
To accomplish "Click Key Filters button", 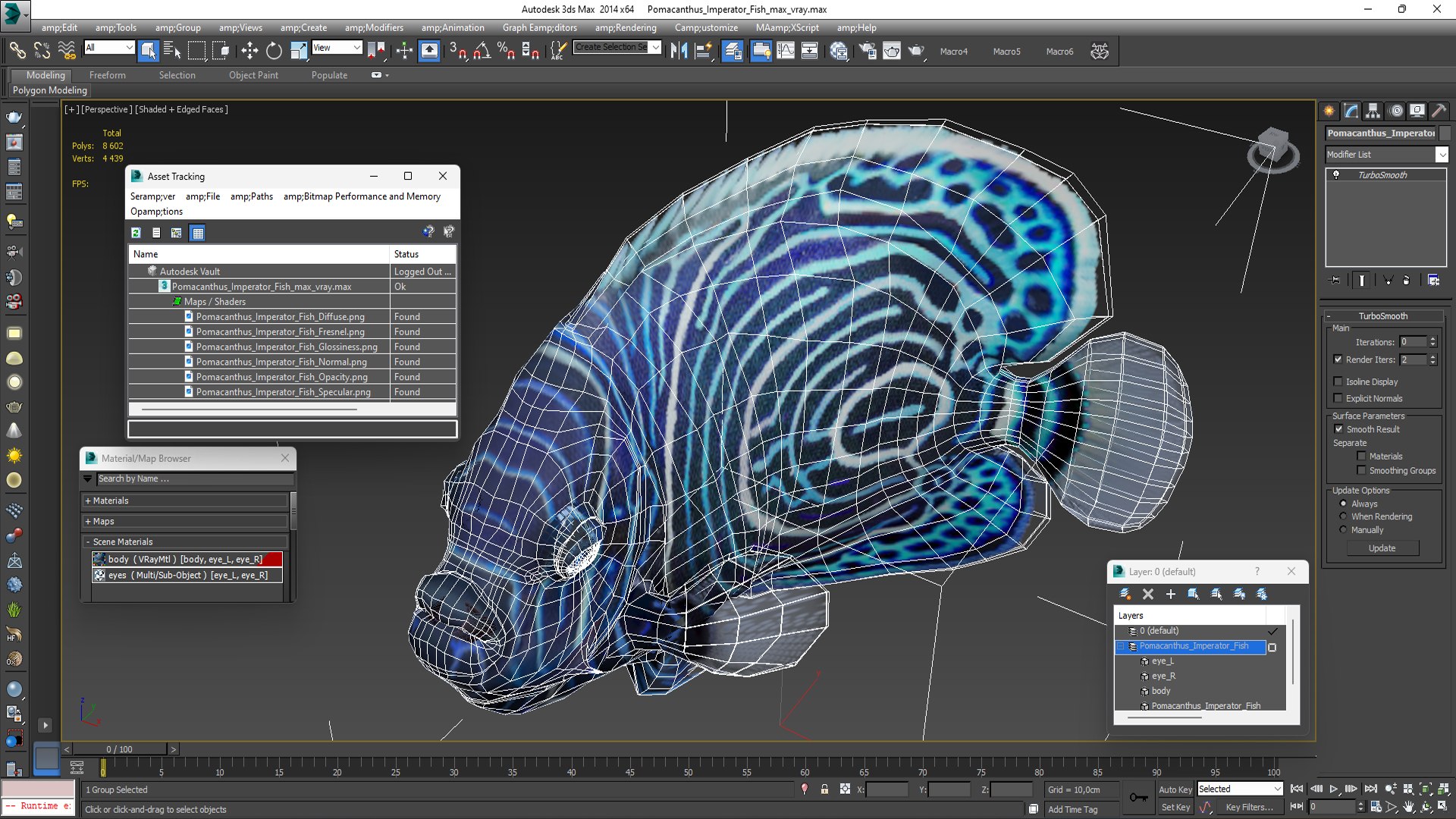I will tap(1249, 808).
